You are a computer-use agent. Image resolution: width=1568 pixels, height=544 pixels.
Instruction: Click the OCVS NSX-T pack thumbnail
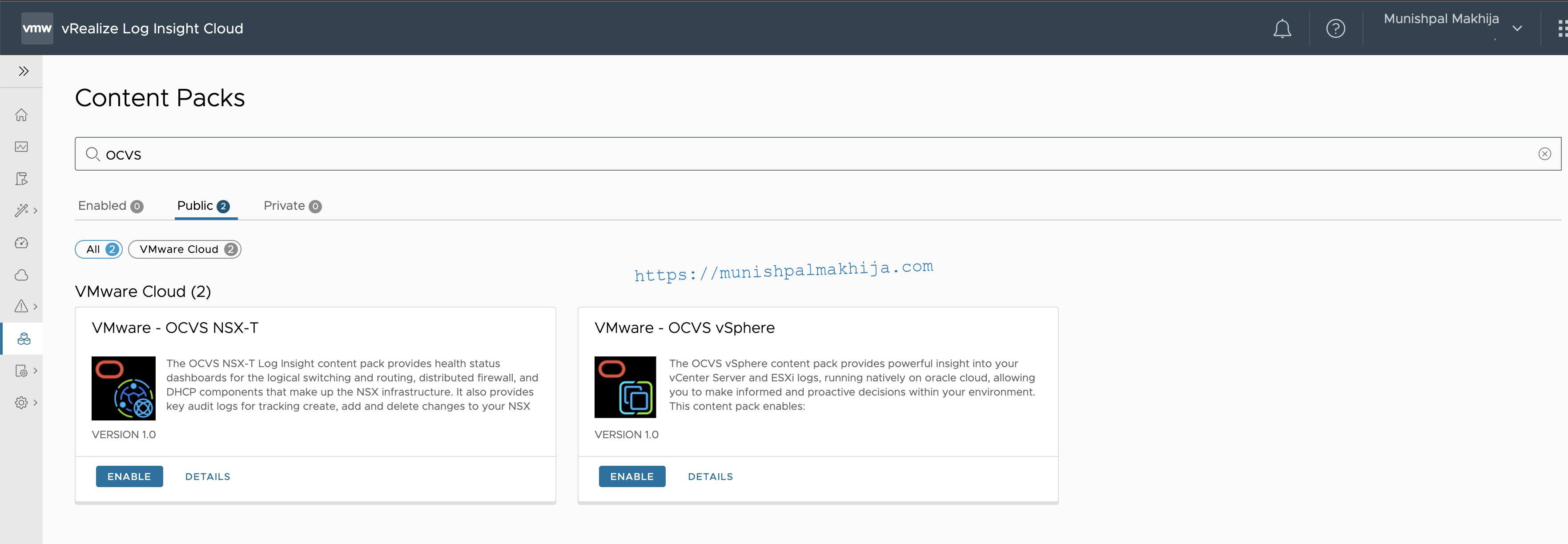(124, 388)
